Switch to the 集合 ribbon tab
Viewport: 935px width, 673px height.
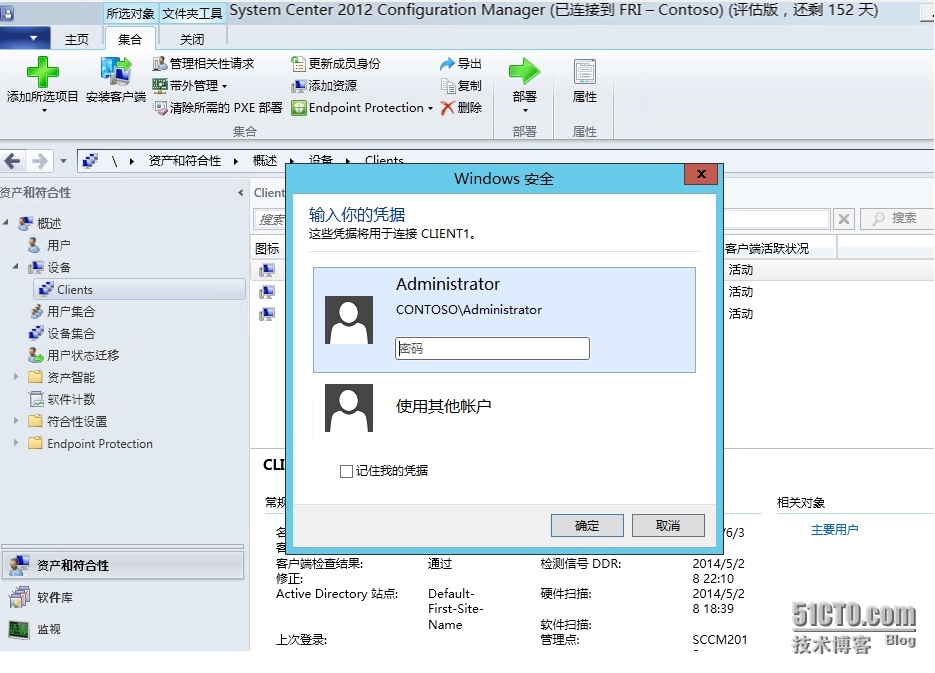130,39
